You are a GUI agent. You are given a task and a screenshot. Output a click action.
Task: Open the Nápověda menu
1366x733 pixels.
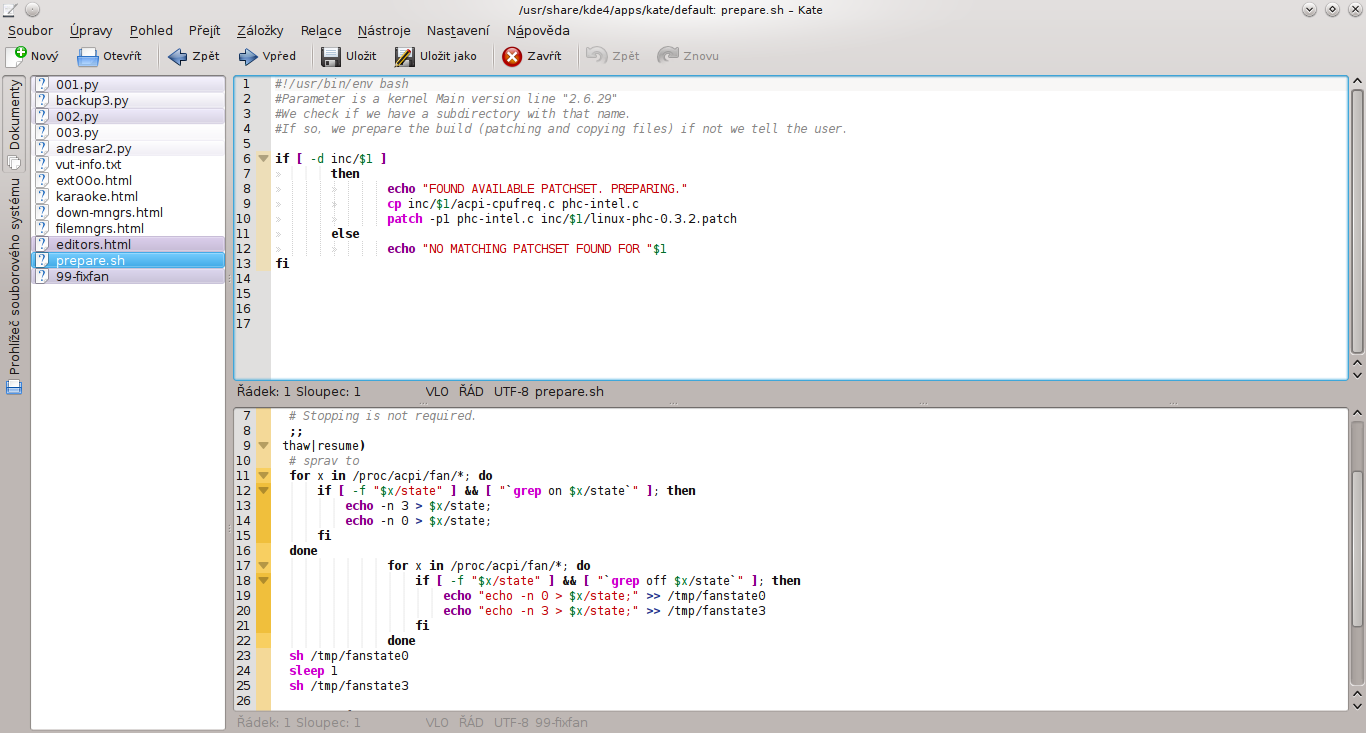538,30
